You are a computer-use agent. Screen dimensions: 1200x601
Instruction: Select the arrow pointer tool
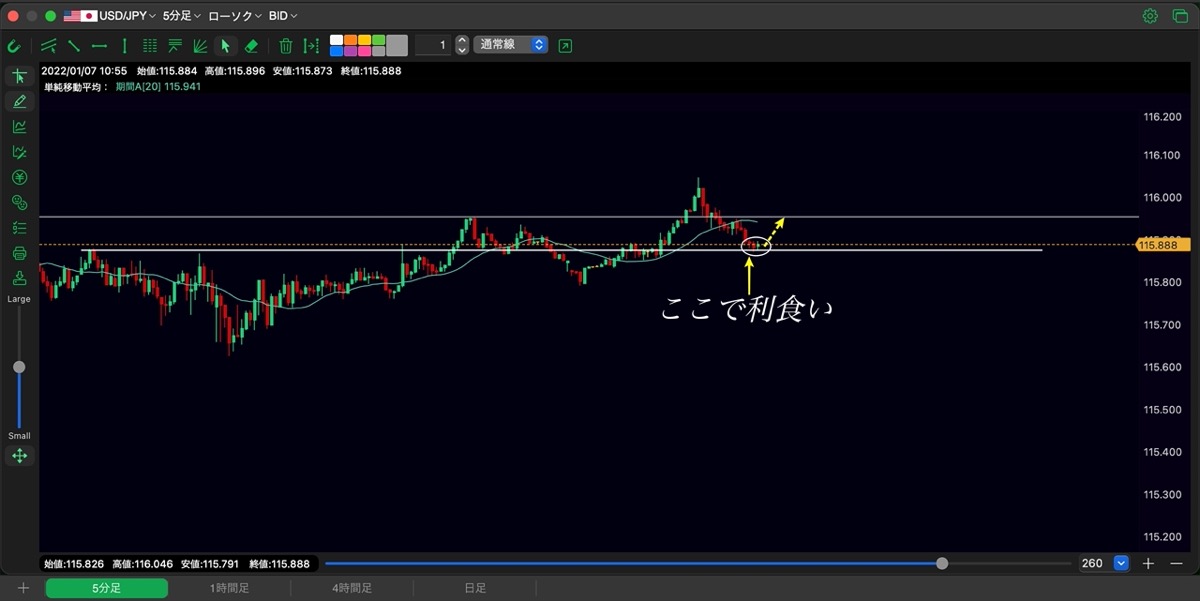(x=226, y=45)
